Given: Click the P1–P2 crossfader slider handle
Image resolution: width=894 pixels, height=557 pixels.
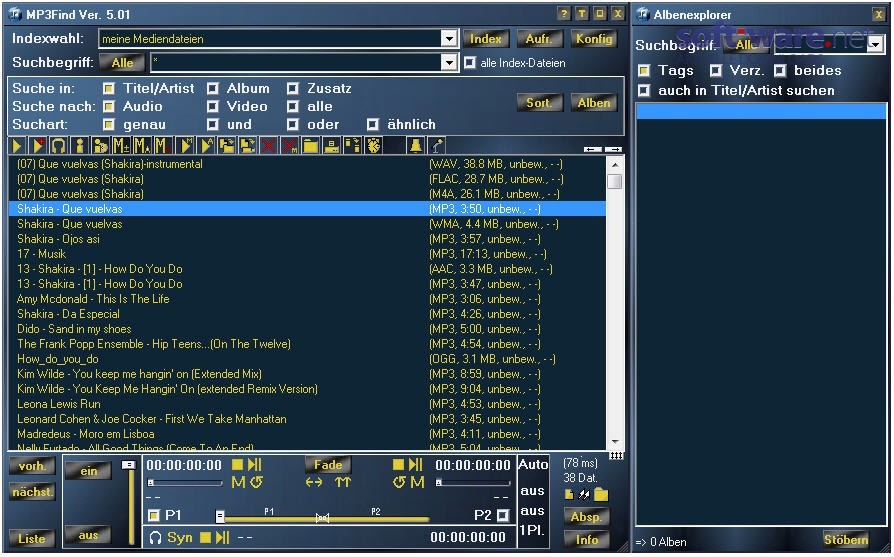Looking at the screenshot, I should tap(220, 517).
